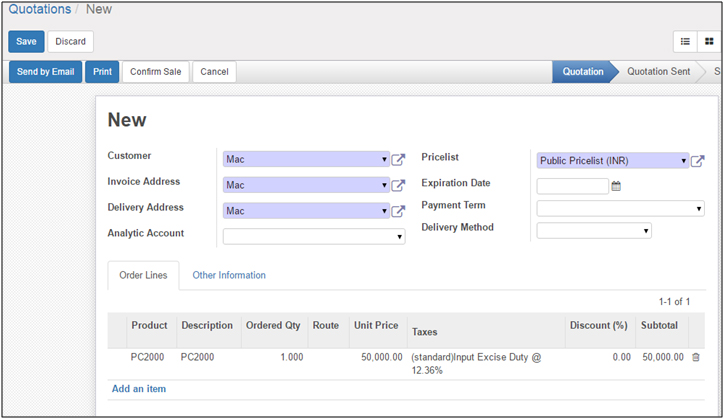Switch to kanban view

pos(709,41)
